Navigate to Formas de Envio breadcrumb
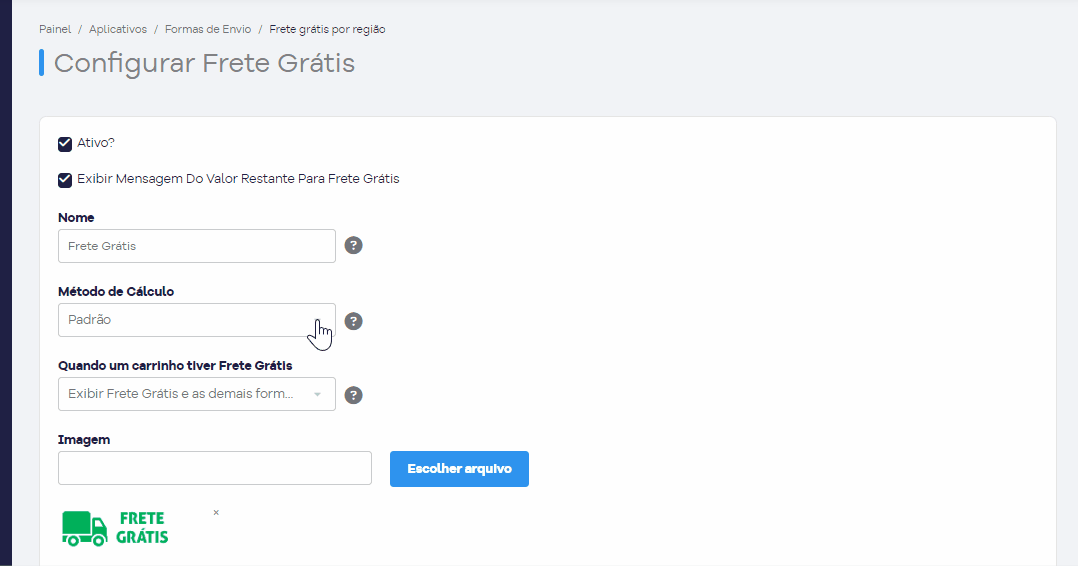Viewport: 1078px width, 566px height. pos(208,30)
